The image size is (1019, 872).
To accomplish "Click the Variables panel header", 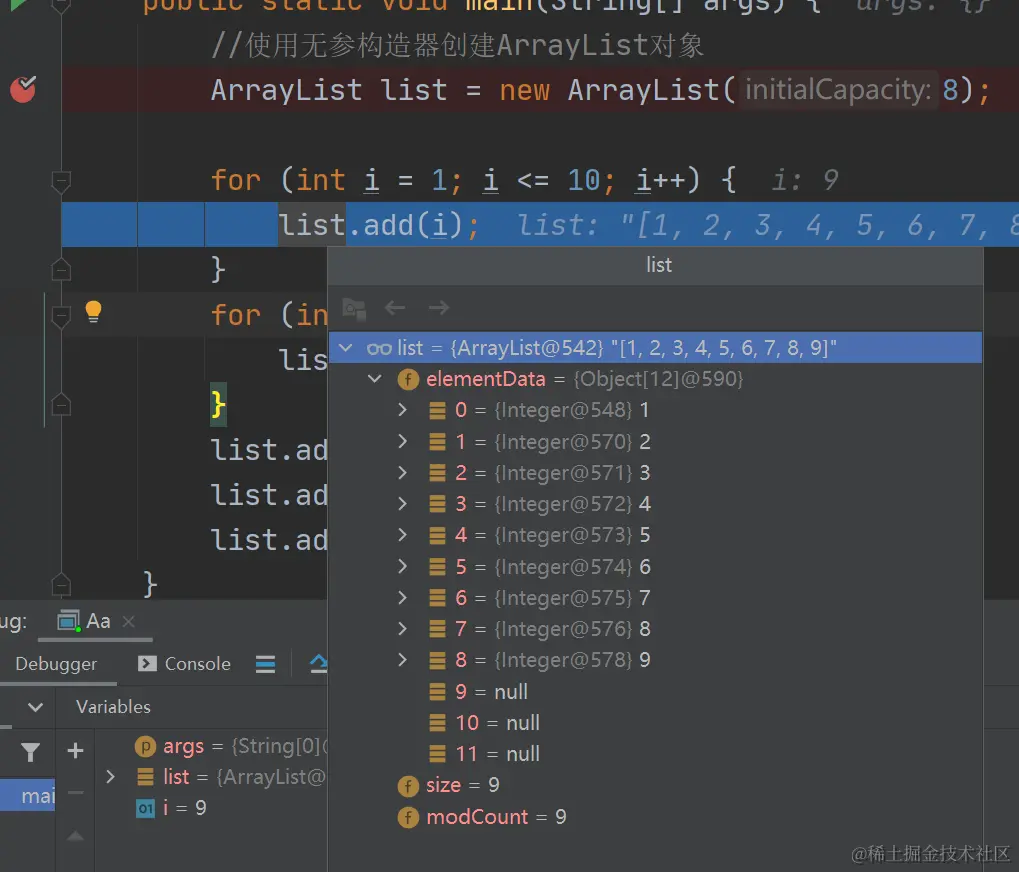I will point(113,707).
